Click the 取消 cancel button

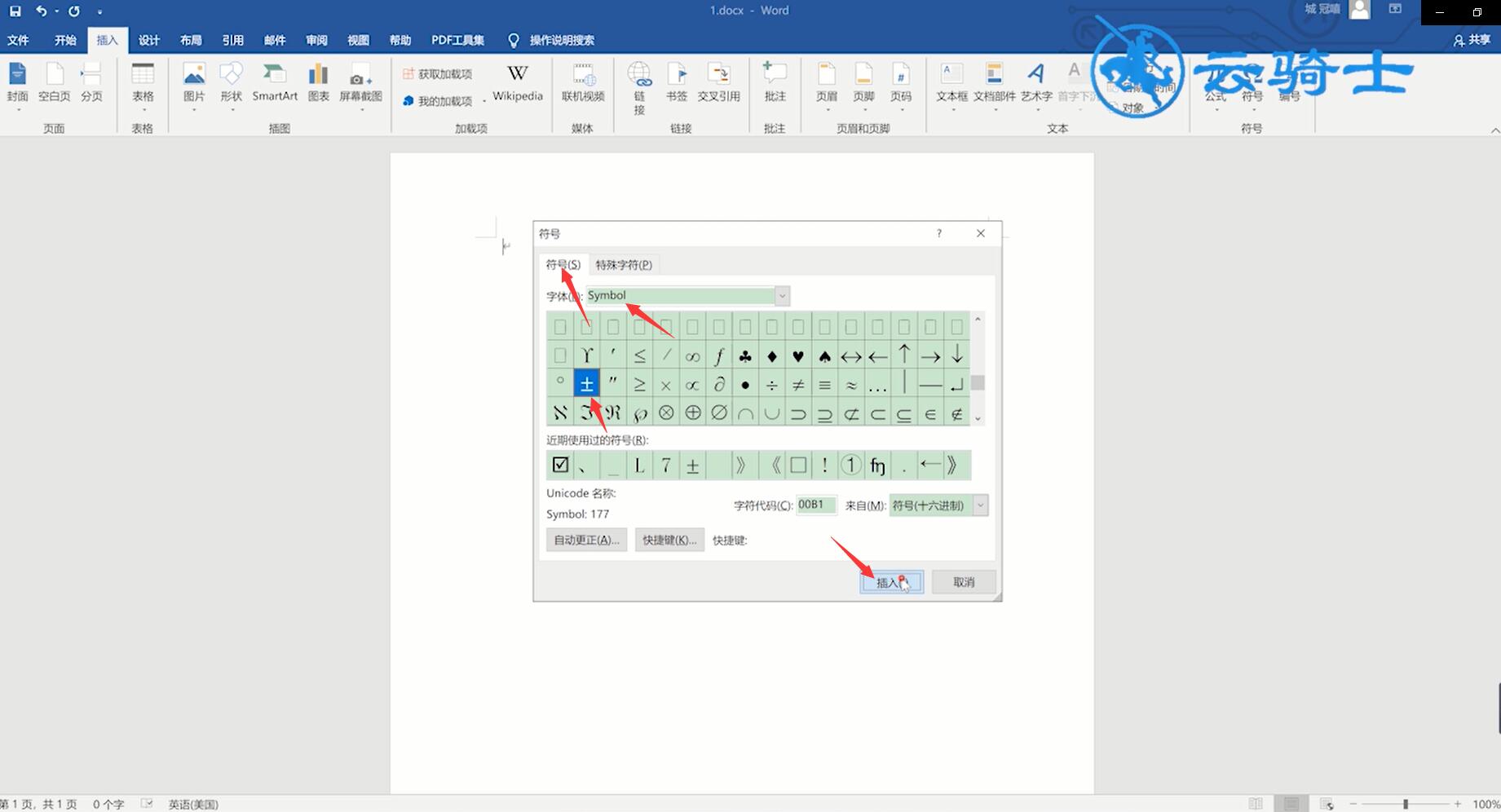pos(964,582)
